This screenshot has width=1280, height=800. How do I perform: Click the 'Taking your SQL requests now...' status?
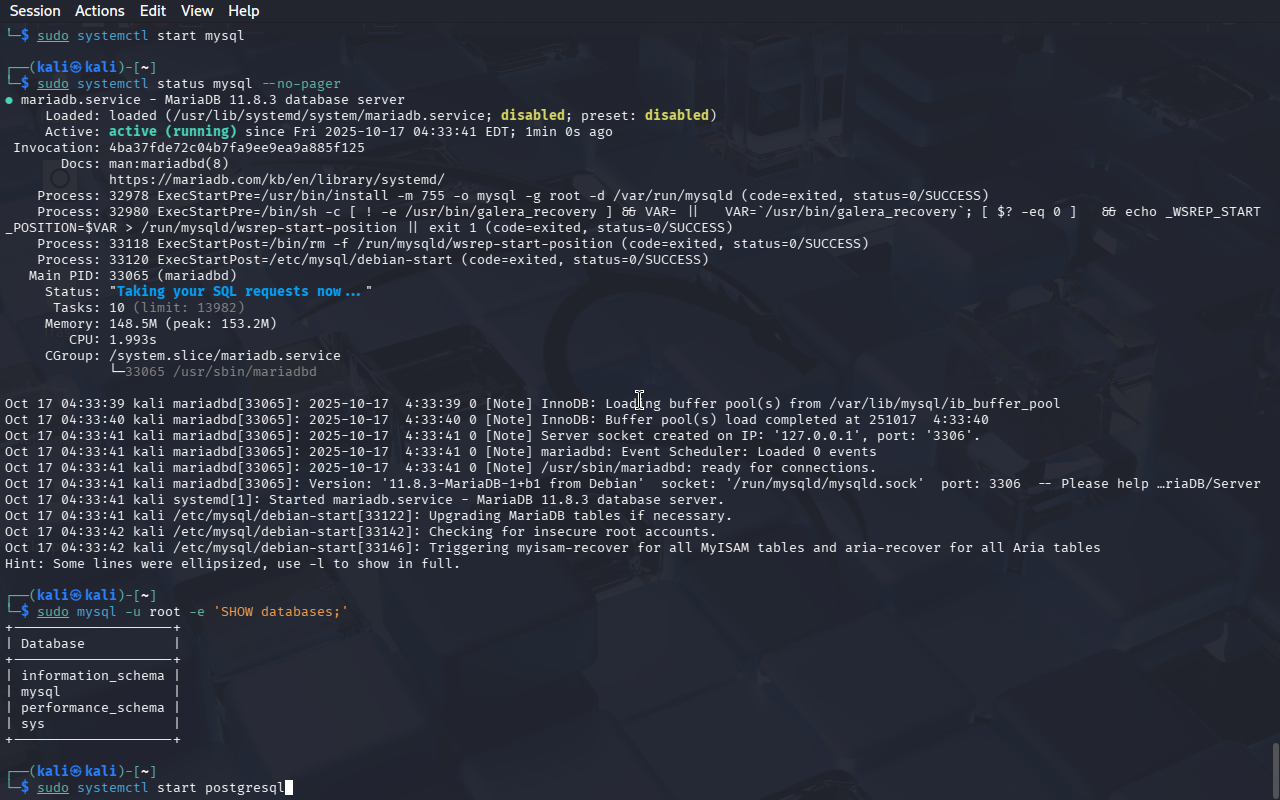tap(240, 292)
